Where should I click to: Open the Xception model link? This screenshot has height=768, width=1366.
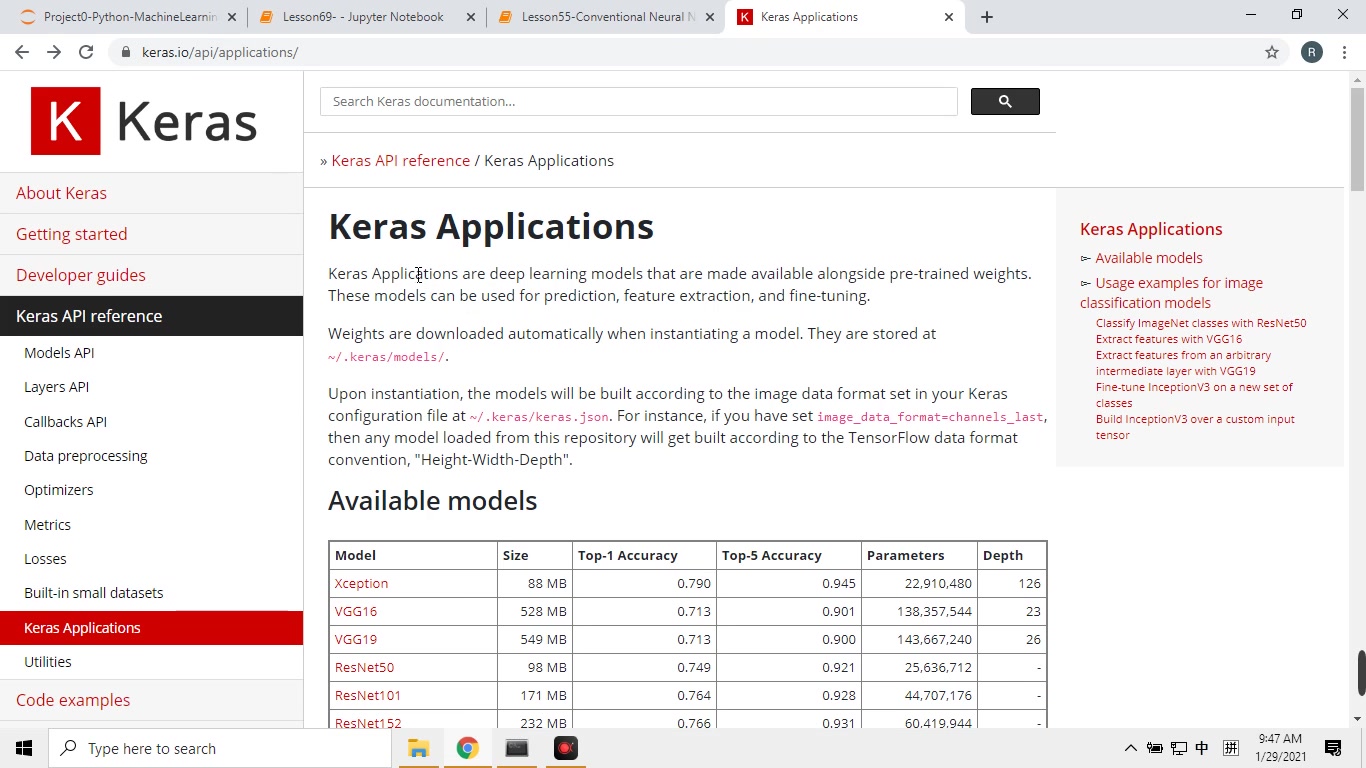(361, 583)
